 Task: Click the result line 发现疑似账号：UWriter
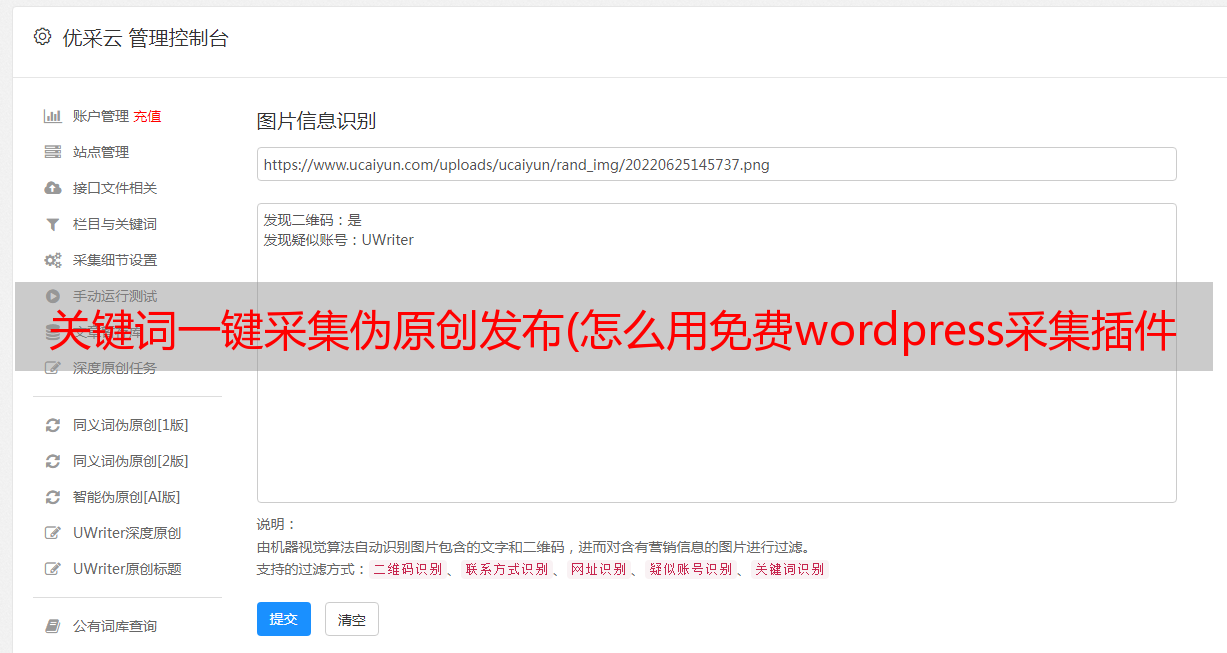pyautogui.click(x=338, y=240)
